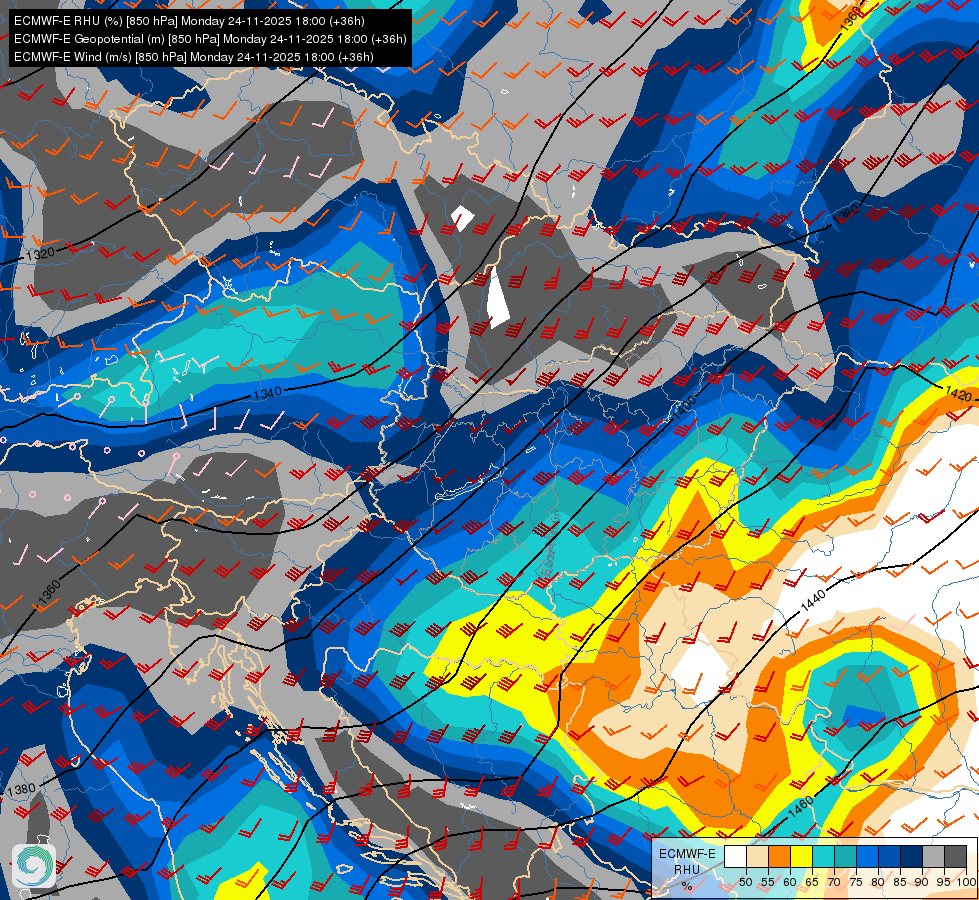Click the legend tick value 95

click(x=944, y=883)
